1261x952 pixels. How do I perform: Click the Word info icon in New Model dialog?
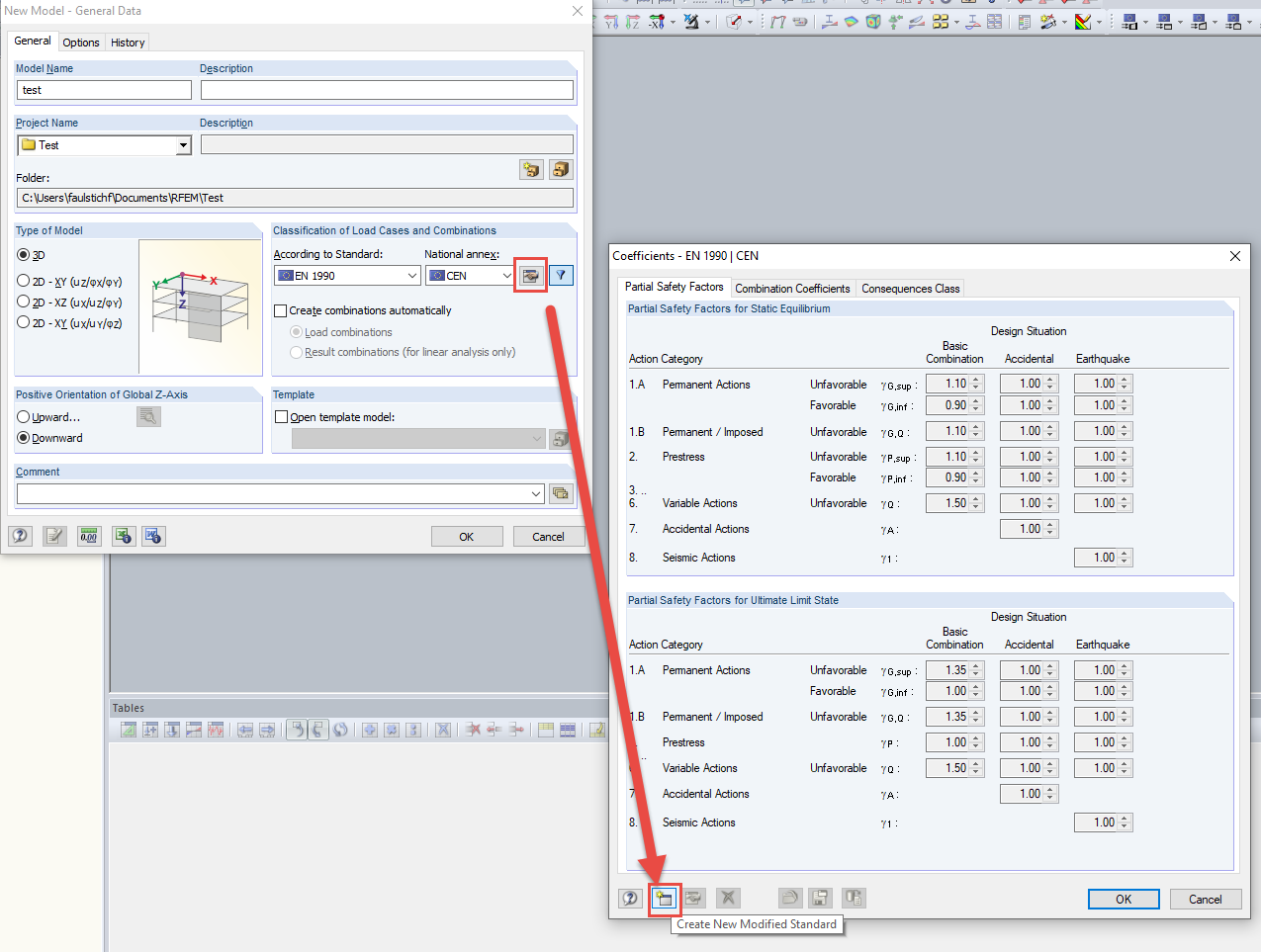pyautogui.click(x=153, y=536)
